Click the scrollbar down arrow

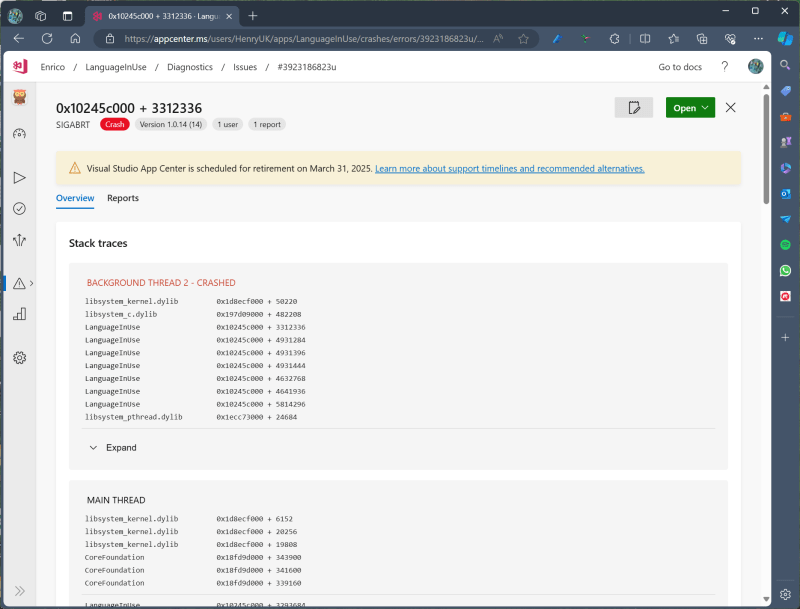click(766, 599)
